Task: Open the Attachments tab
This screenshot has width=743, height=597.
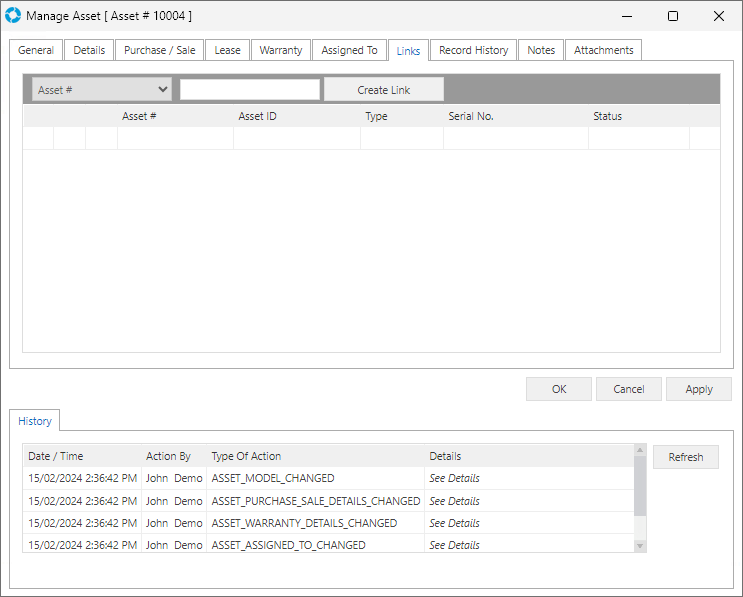Action: point(603,50)
